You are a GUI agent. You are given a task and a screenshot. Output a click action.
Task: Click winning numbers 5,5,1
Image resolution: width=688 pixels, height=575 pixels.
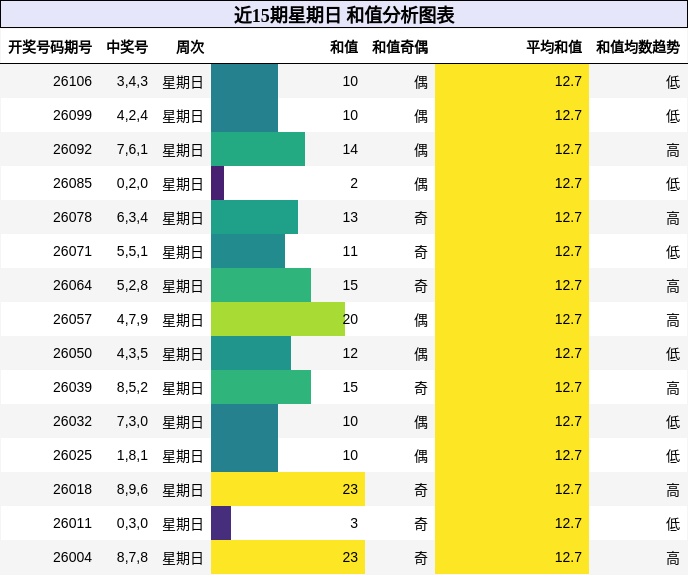(132, 252)
